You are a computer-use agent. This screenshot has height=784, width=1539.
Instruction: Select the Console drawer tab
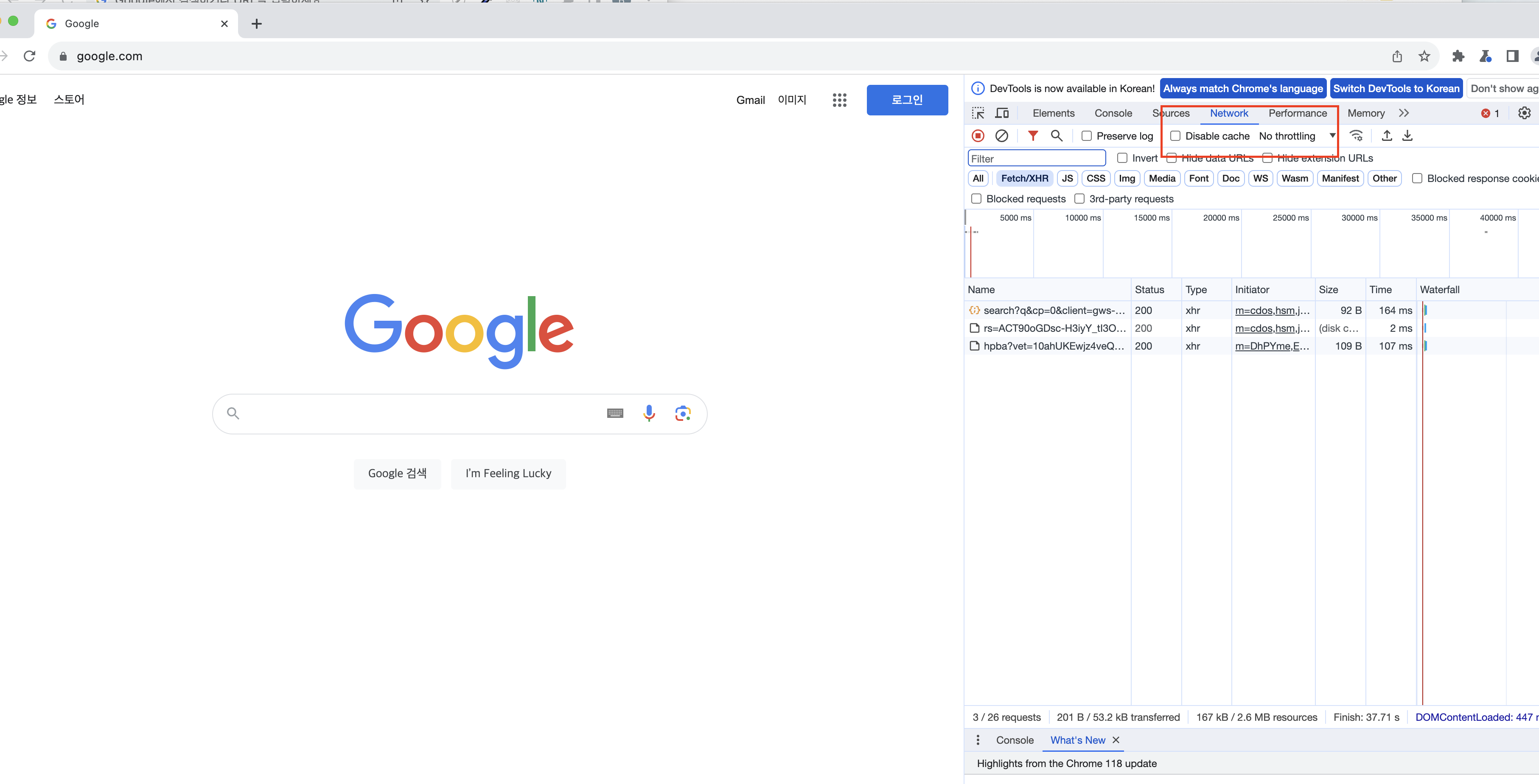(x=1015, y=740)
